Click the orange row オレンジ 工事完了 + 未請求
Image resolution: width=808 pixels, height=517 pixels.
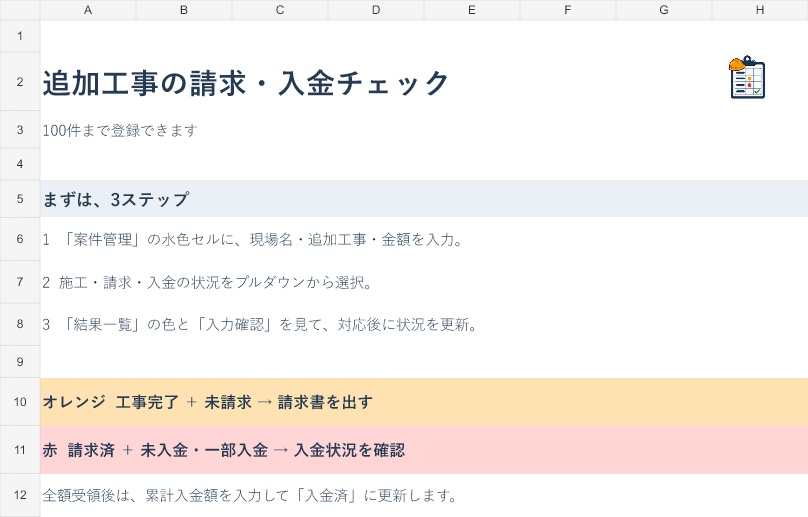point(424,402)
